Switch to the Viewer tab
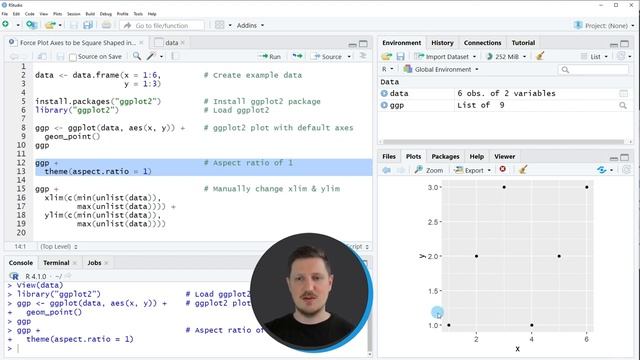 (x=504, y=156)
